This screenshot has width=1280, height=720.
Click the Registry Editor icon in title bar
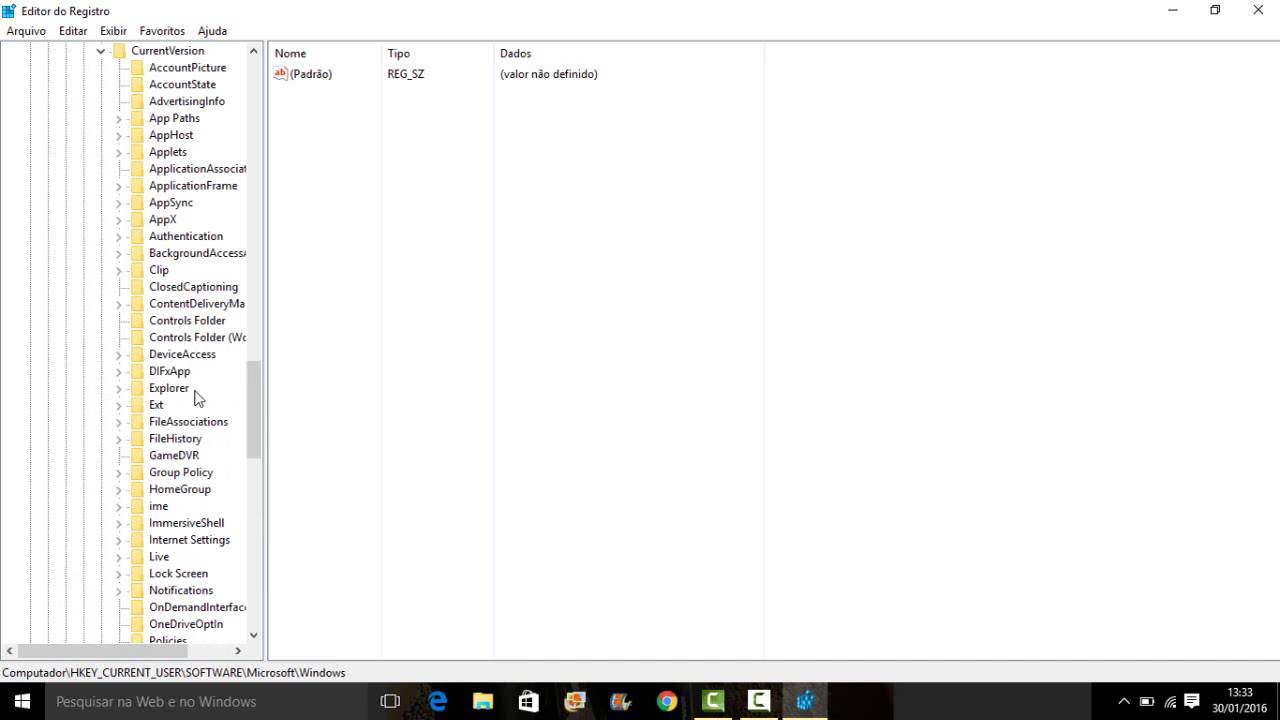[x=9, y=11]
